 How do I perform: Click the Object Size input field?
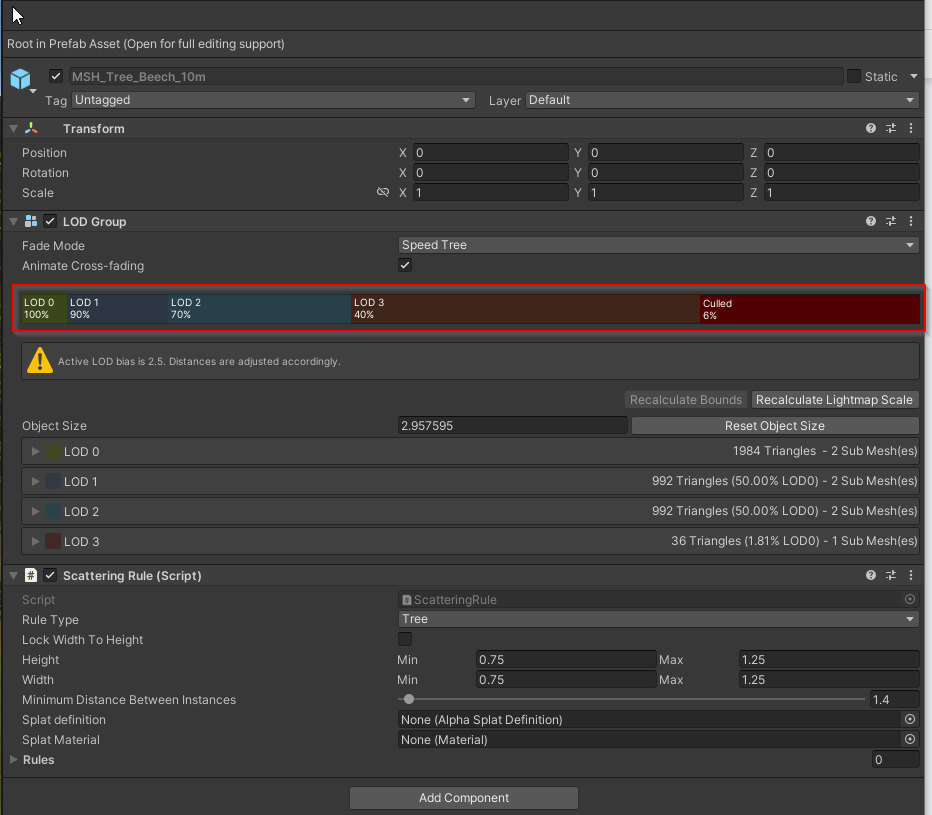[512, 426]
